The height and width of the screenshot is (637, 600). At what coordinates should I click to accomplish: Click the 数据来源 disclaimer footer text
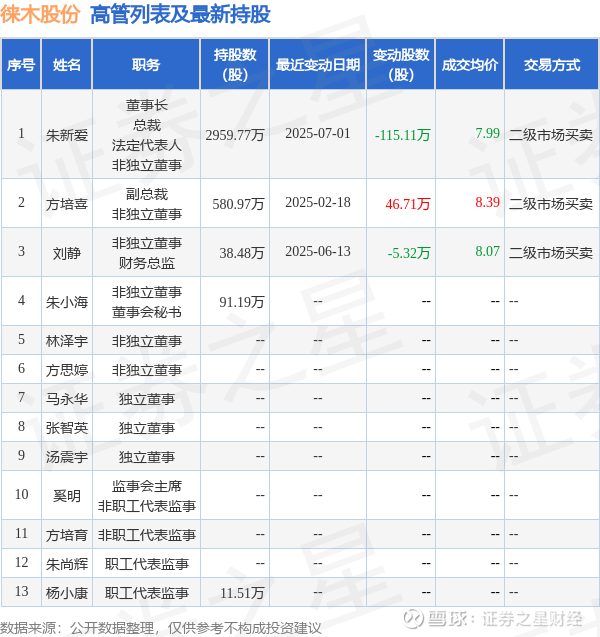[x=160, y=628]
